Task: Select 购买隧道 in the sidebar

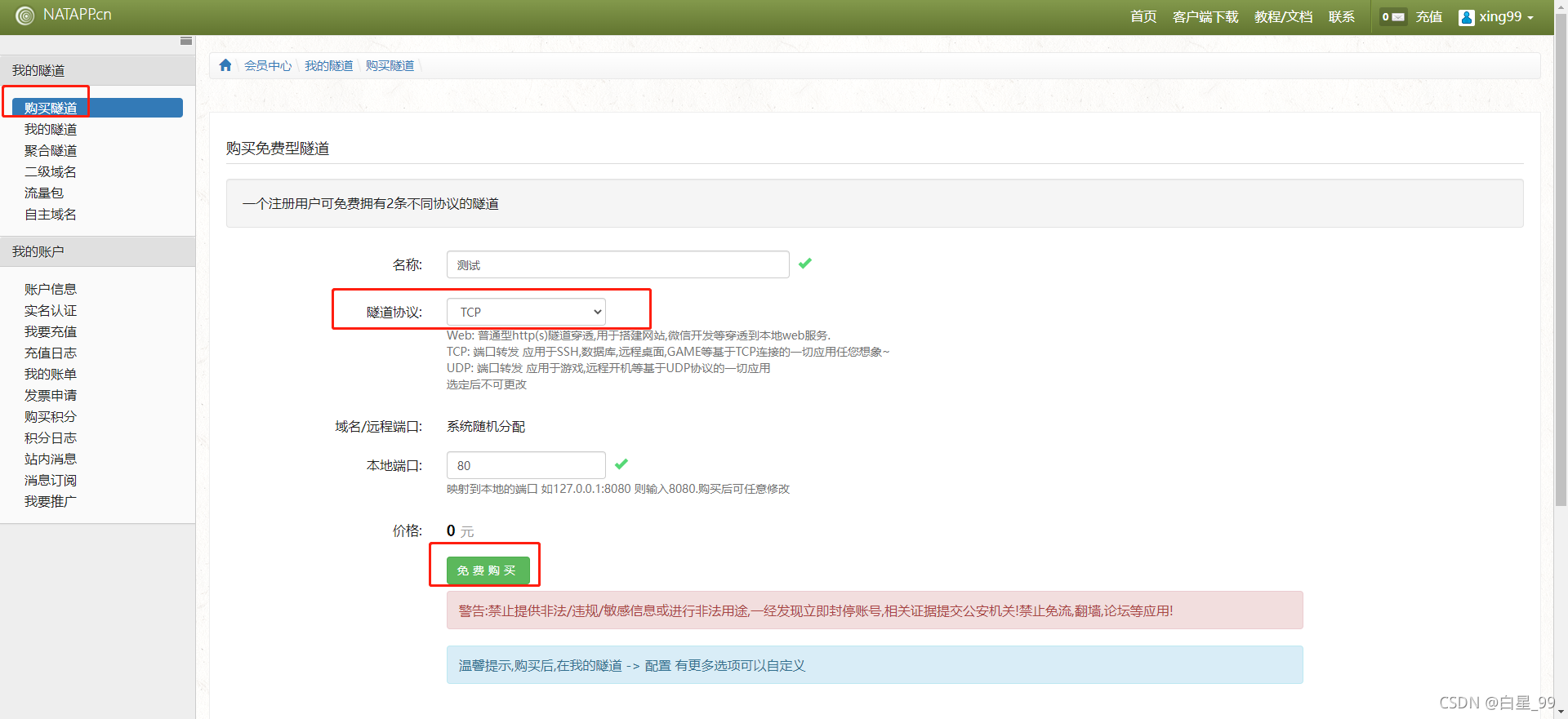Action: (x=98, y=108)
